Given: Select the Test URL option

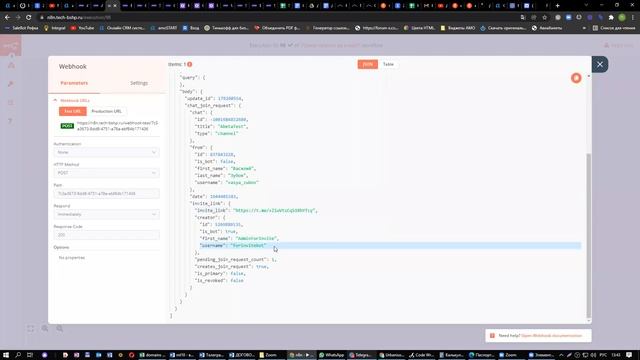Looking at the screenshot, I should click(x=73, y=111).
